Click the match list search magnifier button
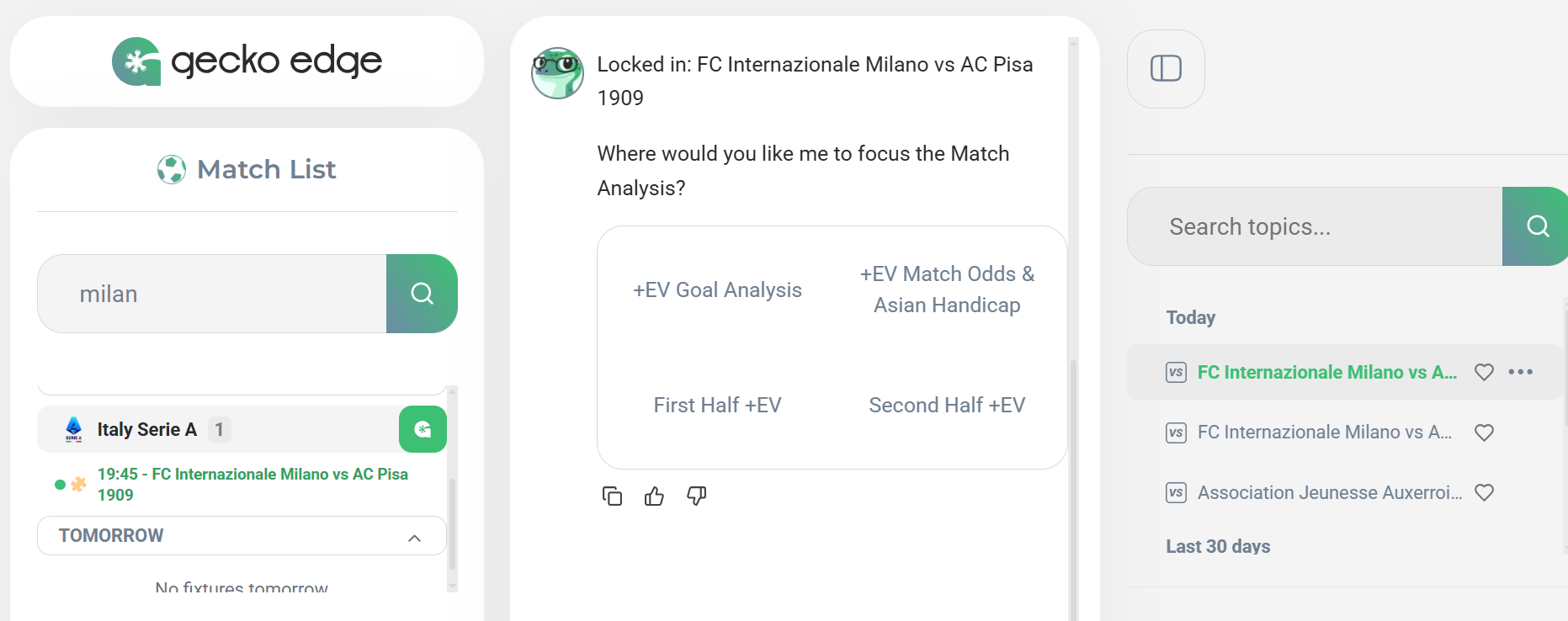The image size is (1568, 621). pos(422,294)
